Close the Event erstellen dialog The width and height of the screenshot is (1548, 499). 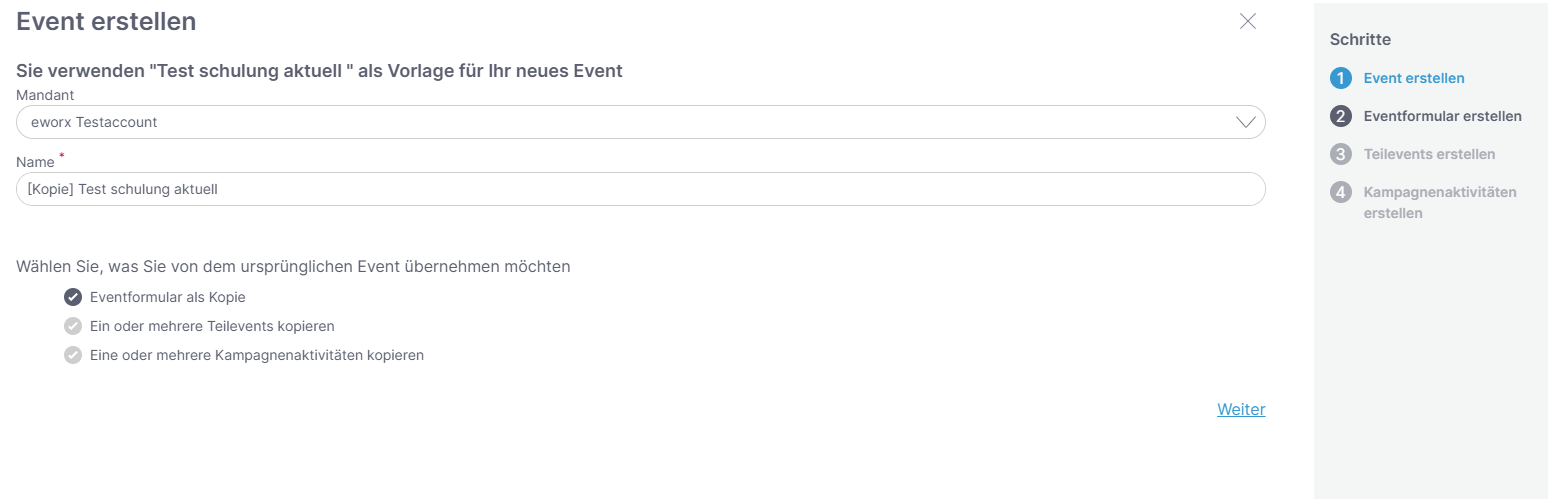point(1247,22)
